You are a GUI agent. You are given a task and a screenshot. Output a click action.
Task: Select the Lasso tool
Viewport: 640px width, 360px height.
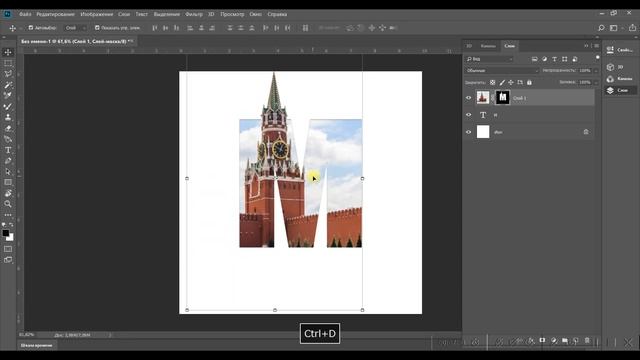pos(8,74)
